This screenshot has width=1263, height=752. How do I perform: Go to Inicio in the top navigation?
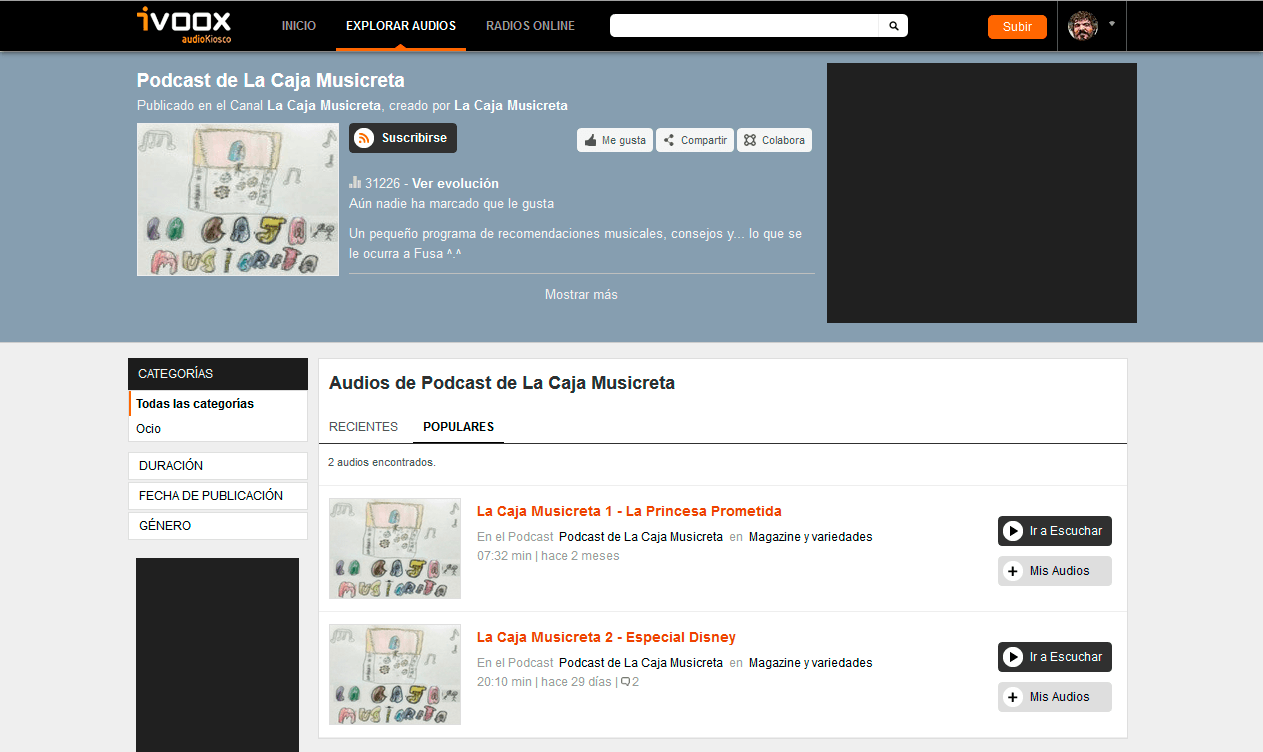tap(298, 26)
